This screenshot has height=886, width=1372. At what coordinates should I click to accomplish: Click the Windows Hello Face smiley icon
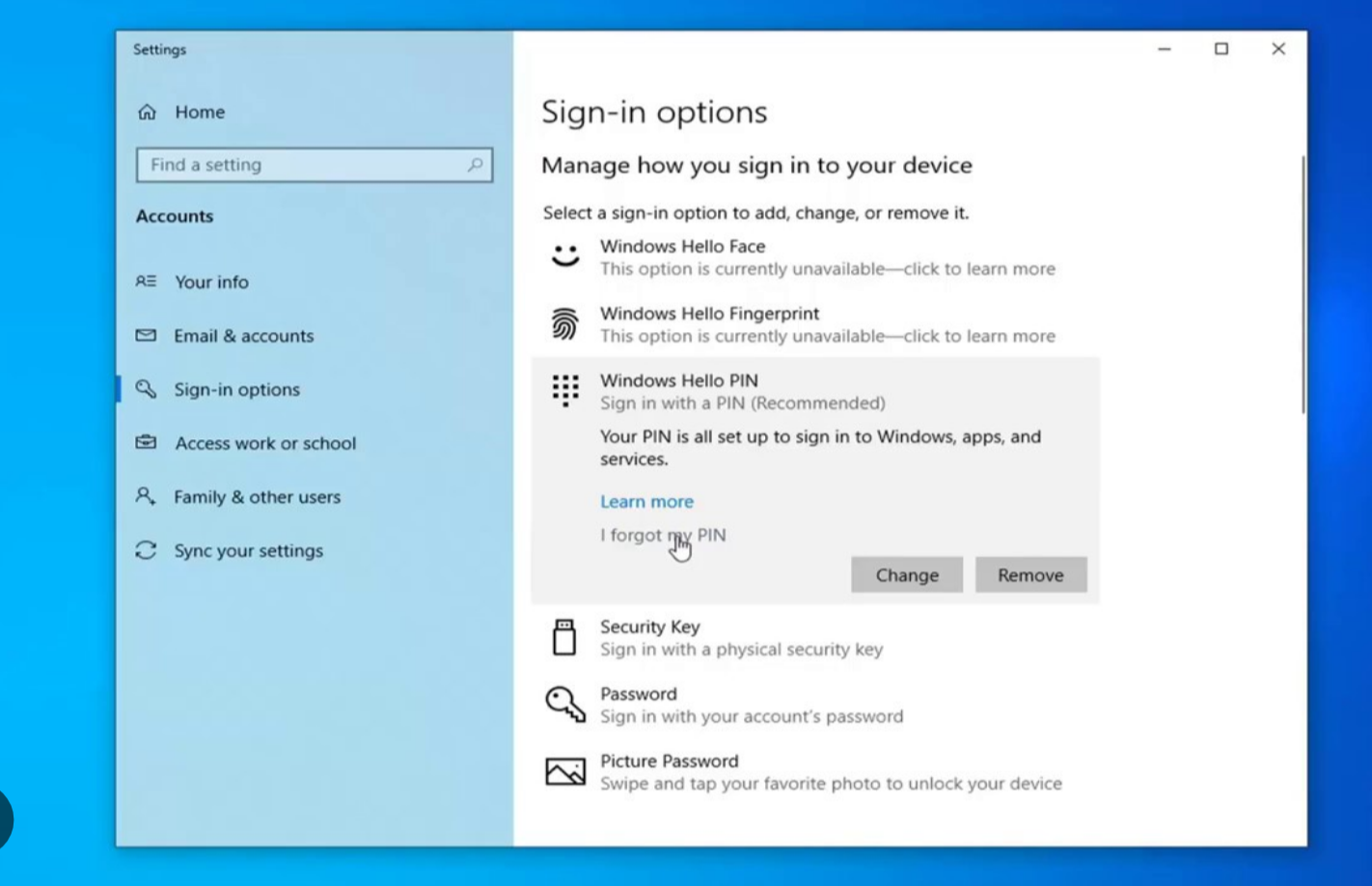(565, 257)
